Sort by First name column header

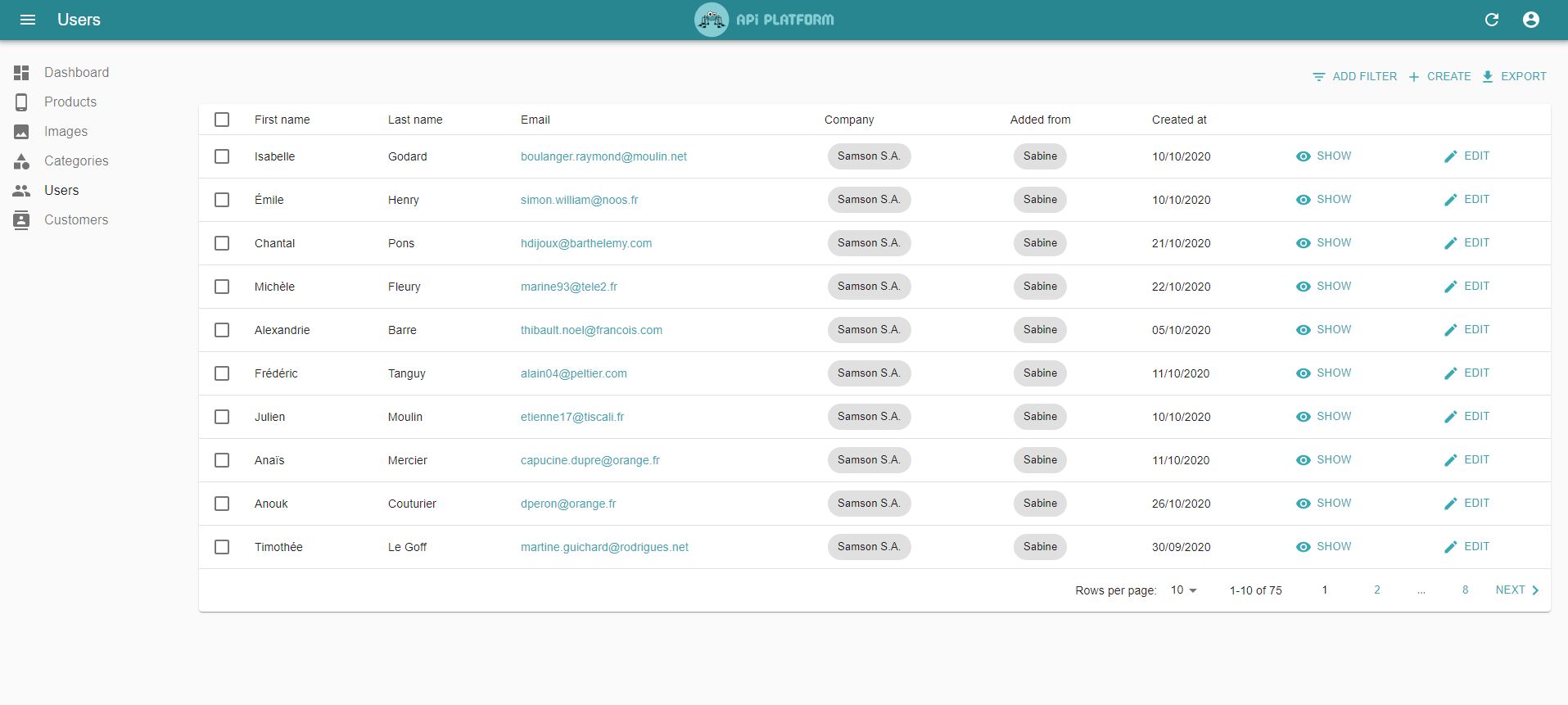282,120
